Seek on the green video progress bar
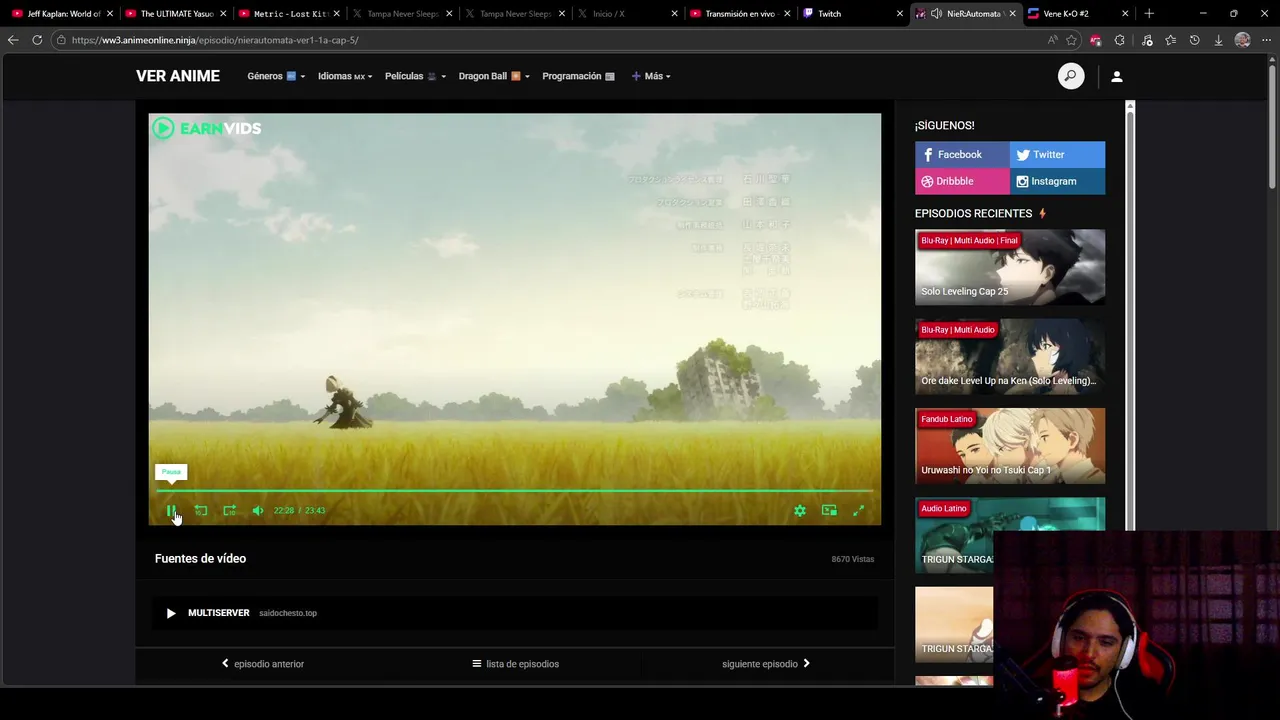1280x720 pixels. [x=514, y=490]
